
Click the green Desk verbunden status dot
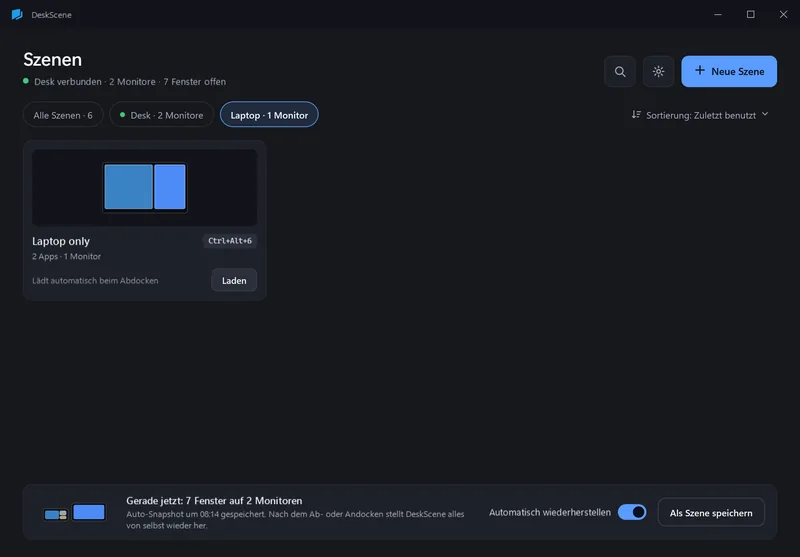26,81
